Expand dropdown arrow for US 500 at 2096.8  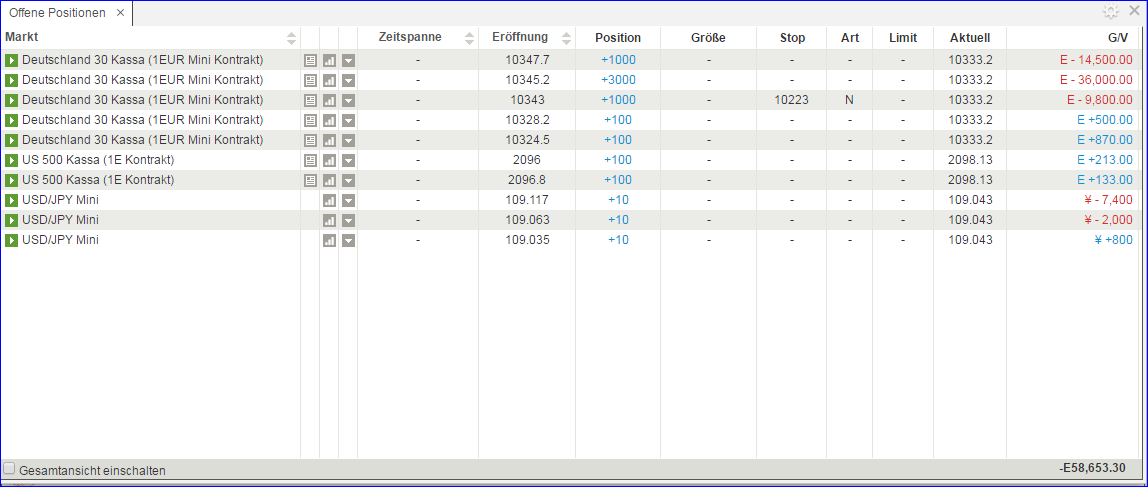click(x=348, y=180)
